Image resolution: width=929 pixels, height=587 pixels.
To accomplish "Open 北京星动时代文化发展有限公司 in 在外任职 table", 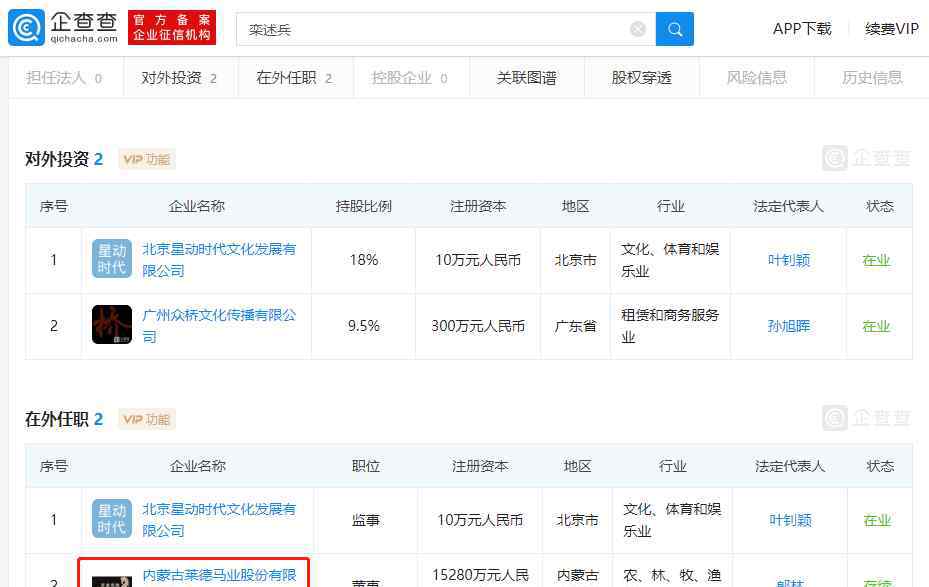I will coord(219,519).
